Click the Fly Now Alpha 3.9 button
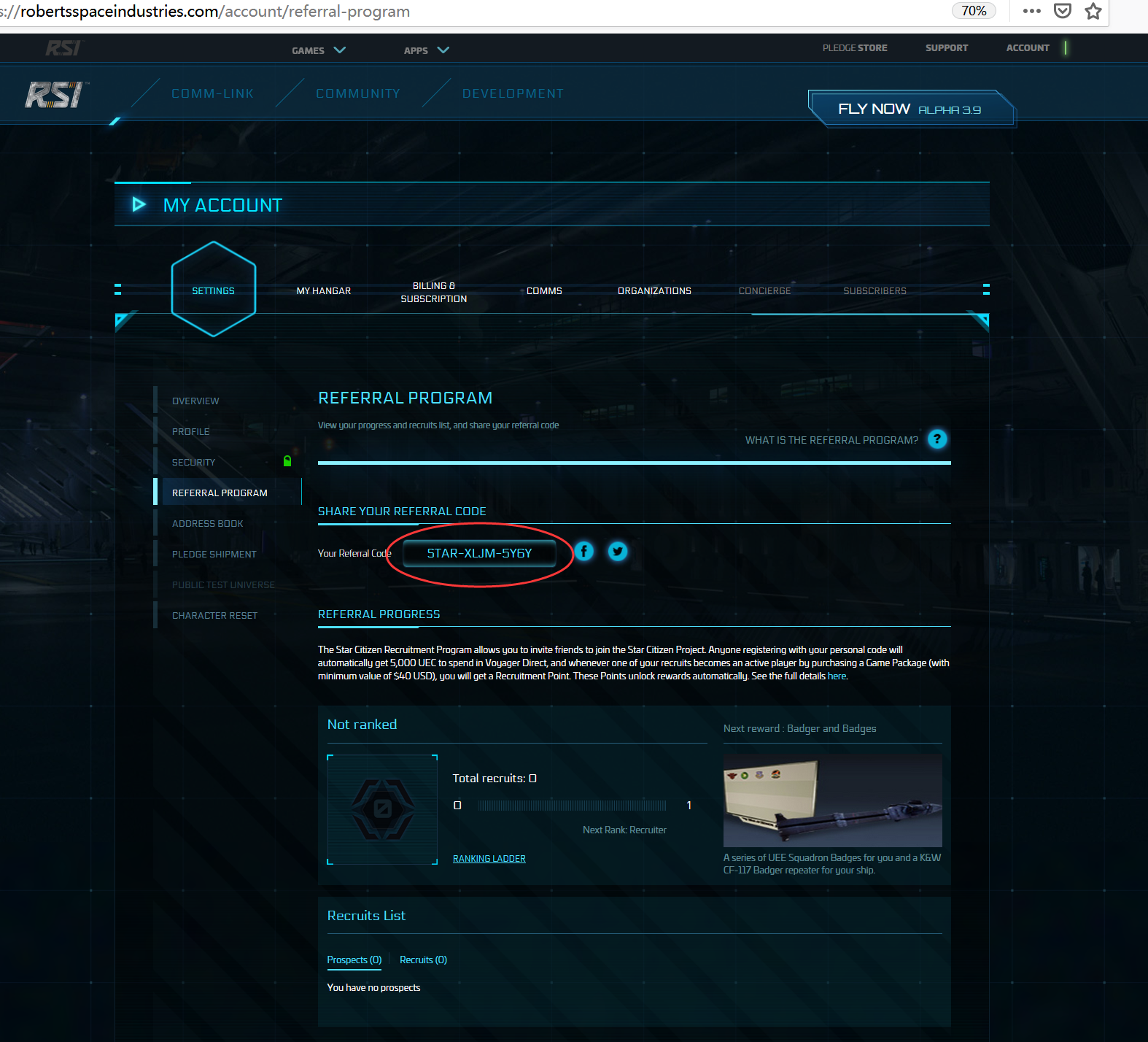Image resolution: width=1148 pixels, height=1042 pixels. 911,109
